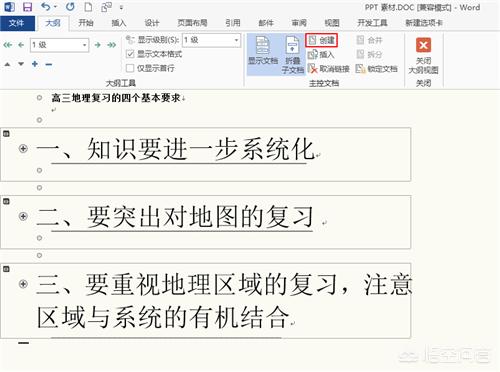The width and height of the screenshot is (500, 372).
Task: Click the subdocument icon beside heading 二
Action: click(6, 201)
